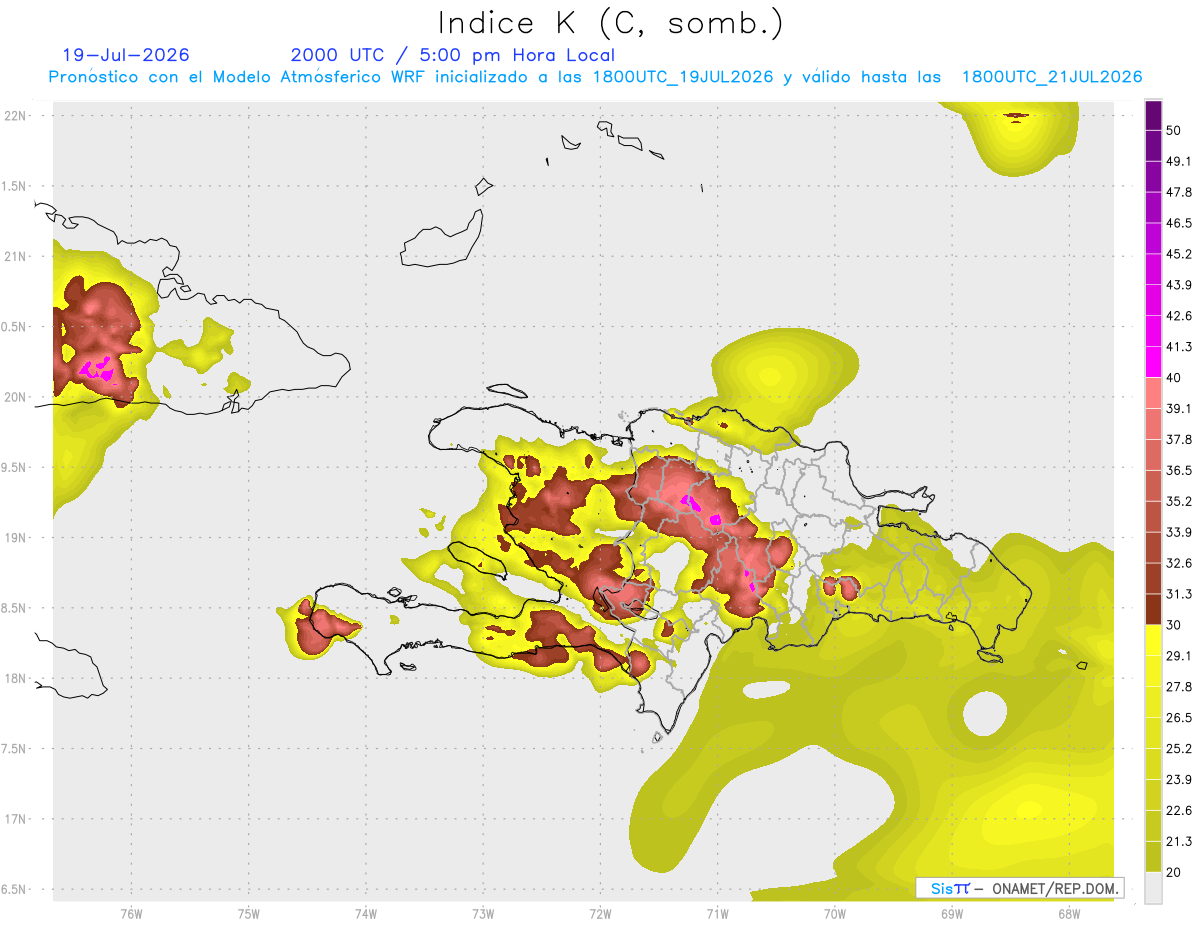Click the colorbar label "32.6"
The width and height of the screenshot is (1200, 927).
pos(1179,563)
